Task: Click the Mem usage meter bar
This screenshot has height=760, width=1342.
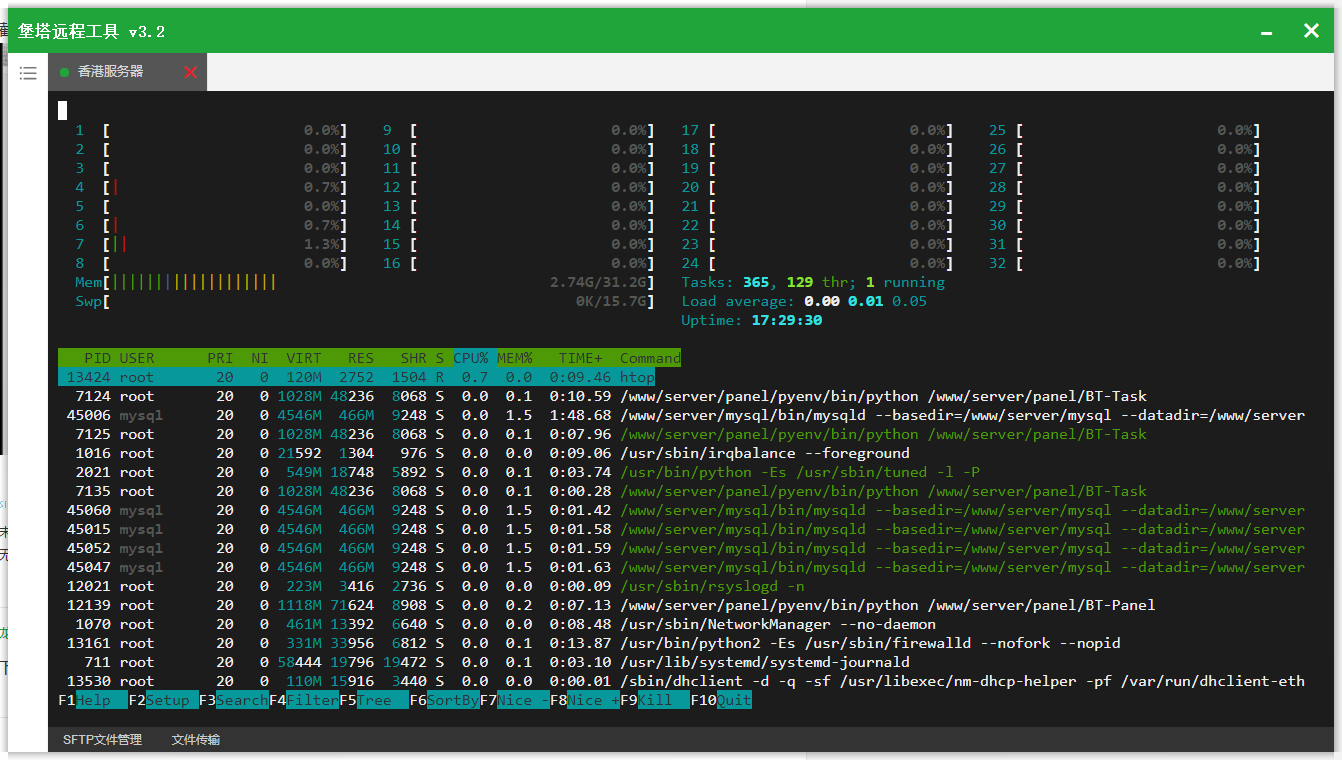Action: [365, 282]
